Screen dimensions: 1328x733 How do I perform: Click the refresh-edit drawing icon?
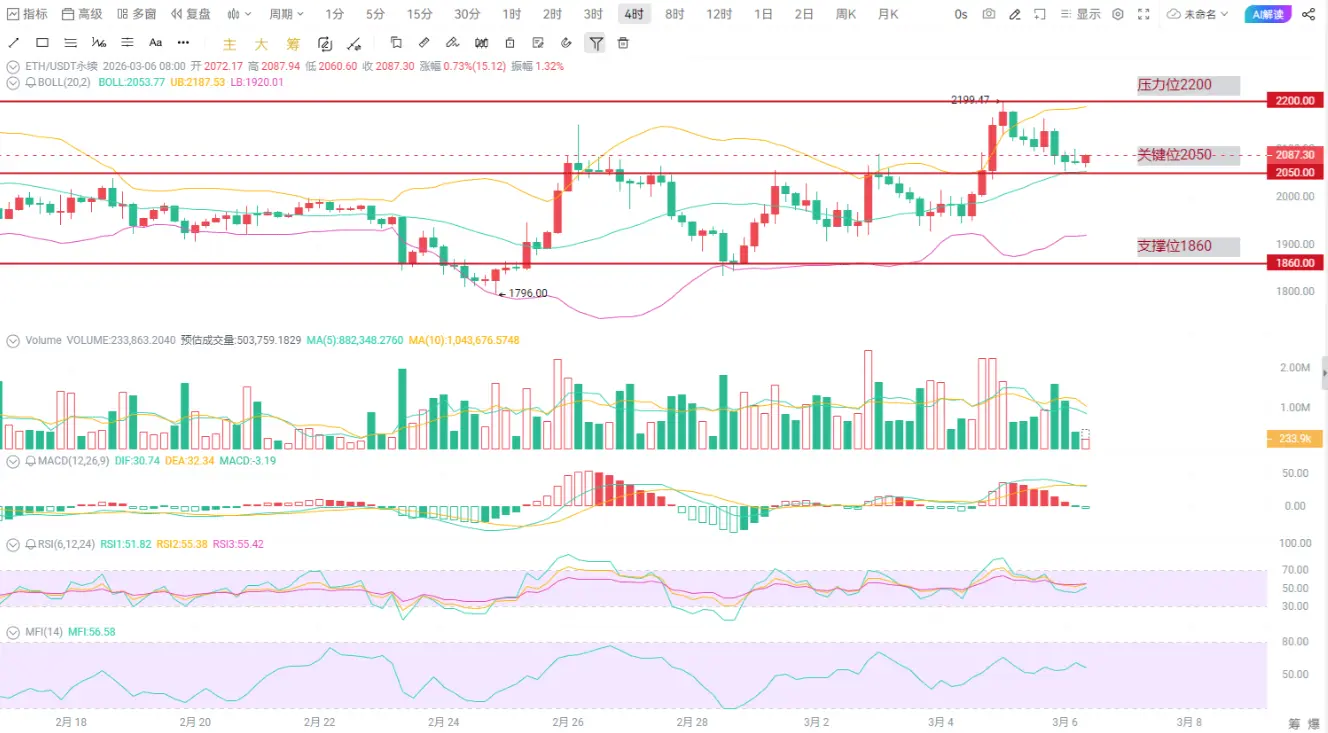pos(325,44)
